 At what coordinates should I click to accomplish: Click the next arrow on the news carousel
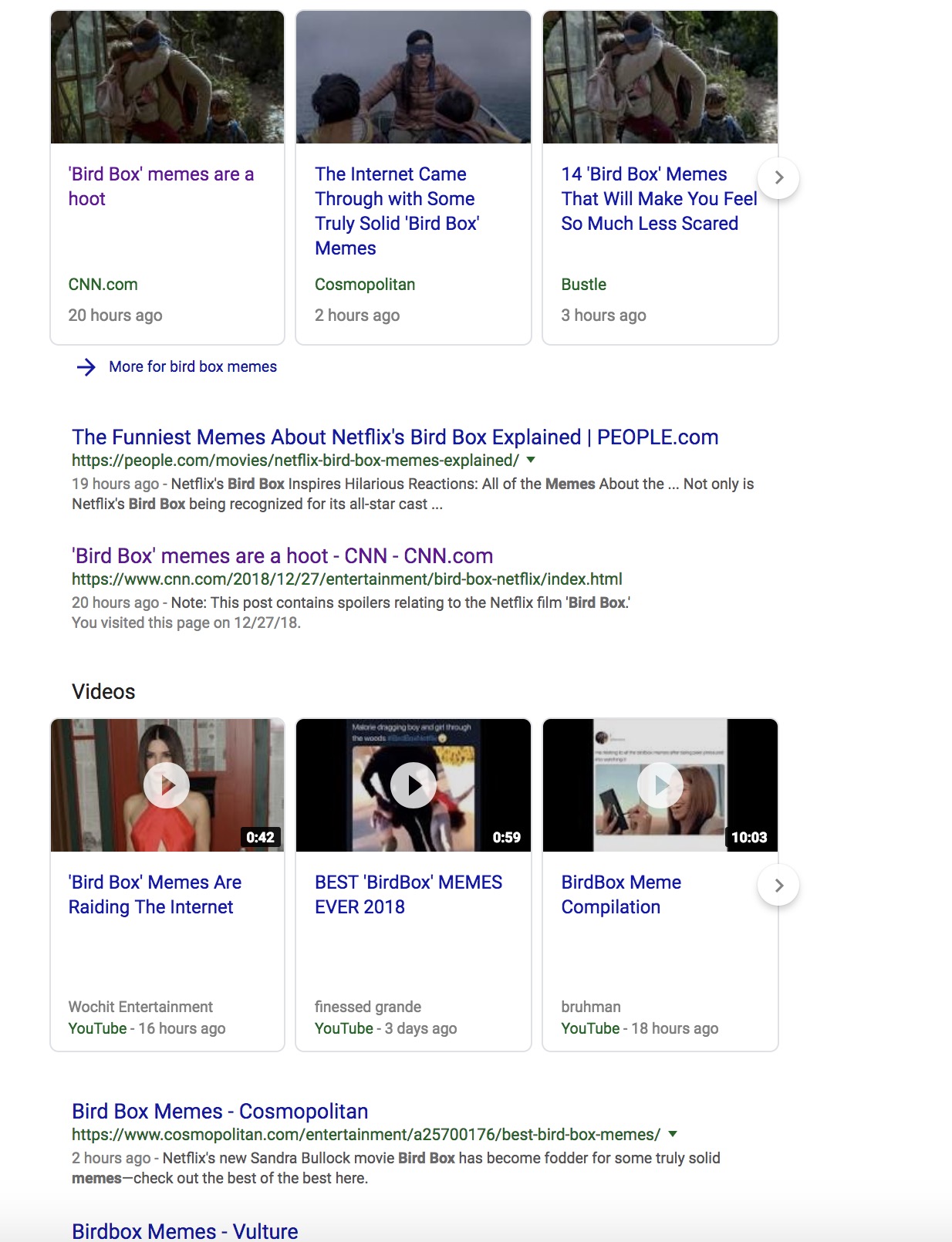tap(778, 177)
